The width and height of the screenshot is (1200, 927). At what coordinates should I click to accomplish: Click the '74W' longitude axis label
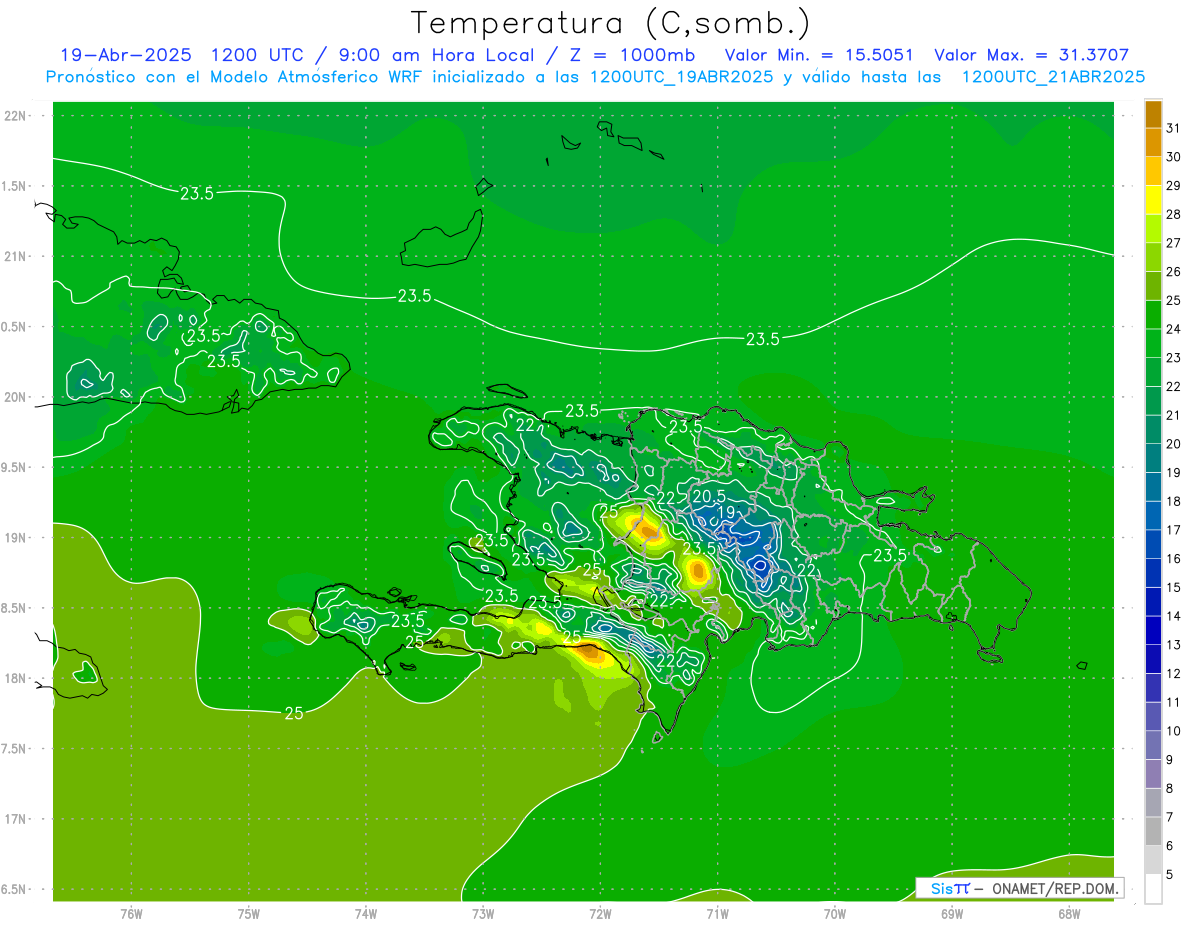point(366,914)
